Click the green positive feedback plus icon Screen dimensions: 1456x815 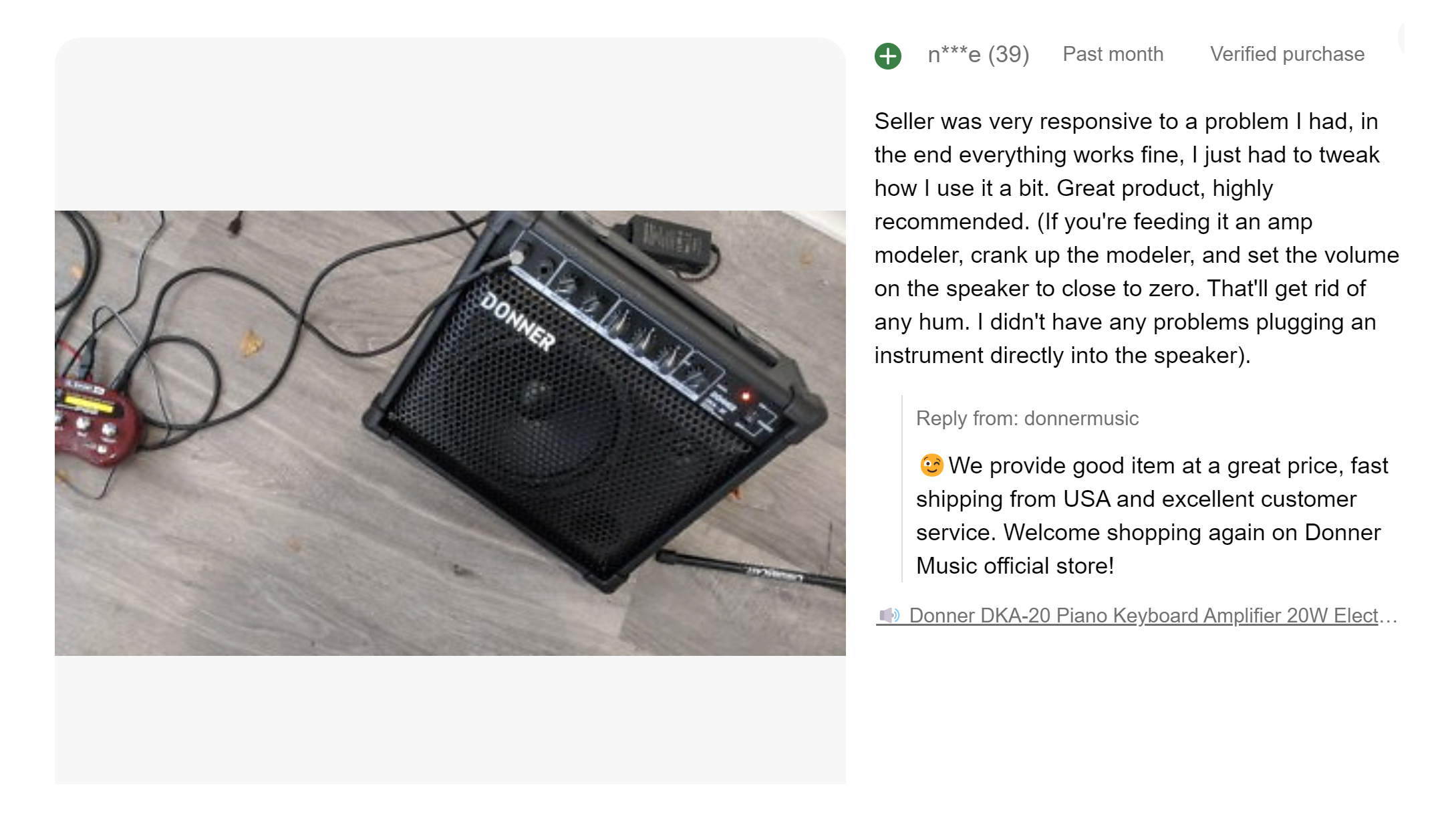point(887,55)
